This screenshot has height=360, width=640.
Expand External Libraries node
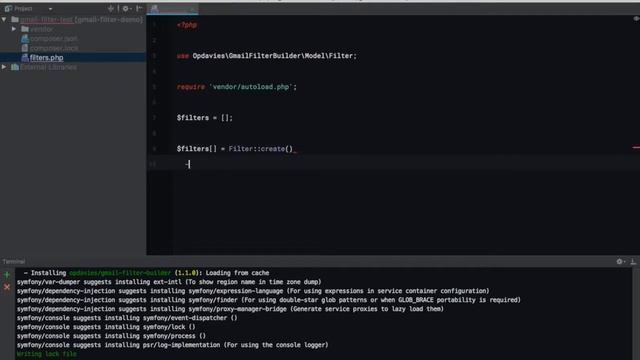[x=4, y=67]
